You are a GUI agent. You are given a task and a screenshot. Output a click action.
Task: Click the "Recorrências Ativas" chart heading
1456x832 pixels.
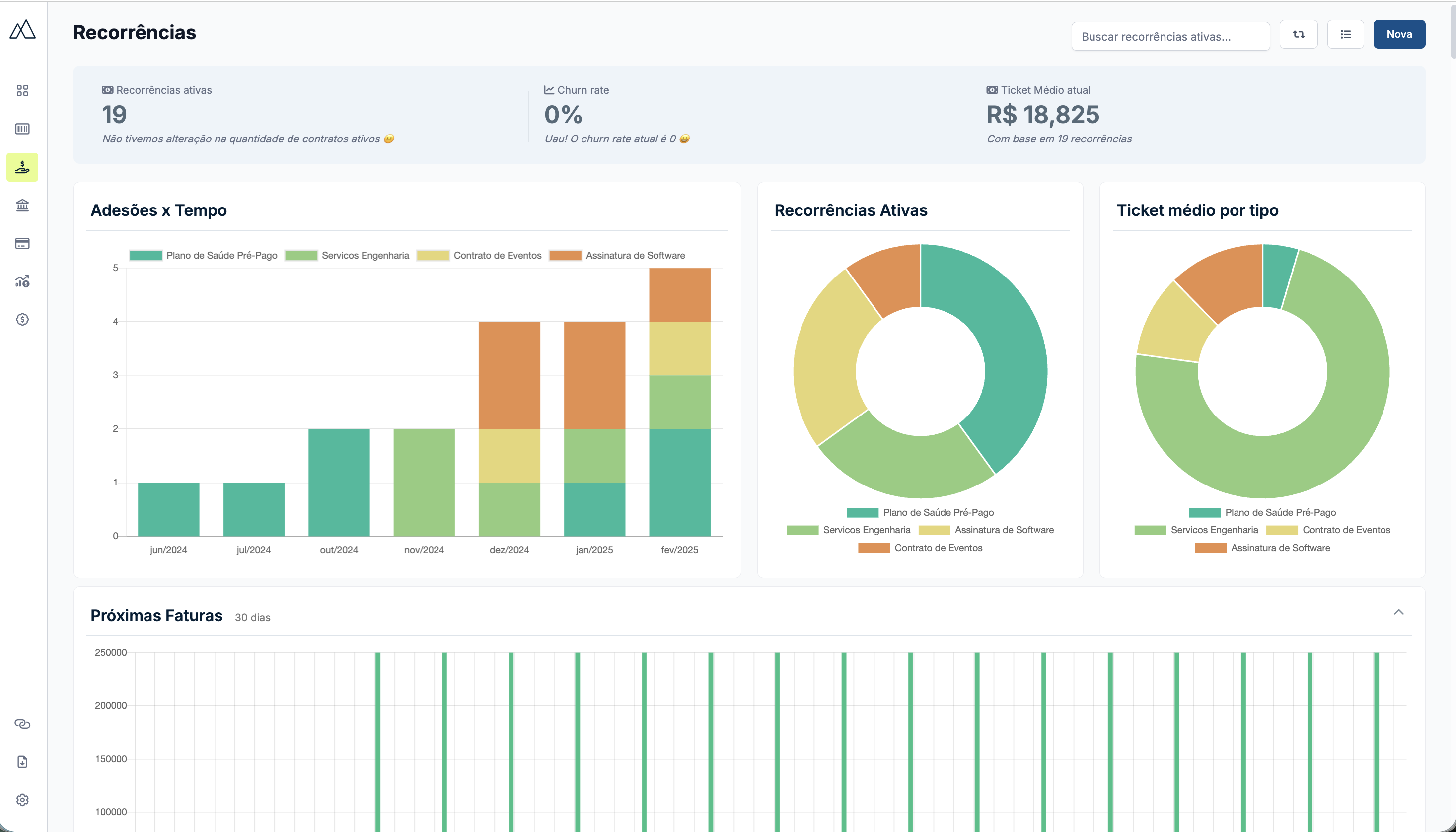pyautogui.click(x=851, y=210)
